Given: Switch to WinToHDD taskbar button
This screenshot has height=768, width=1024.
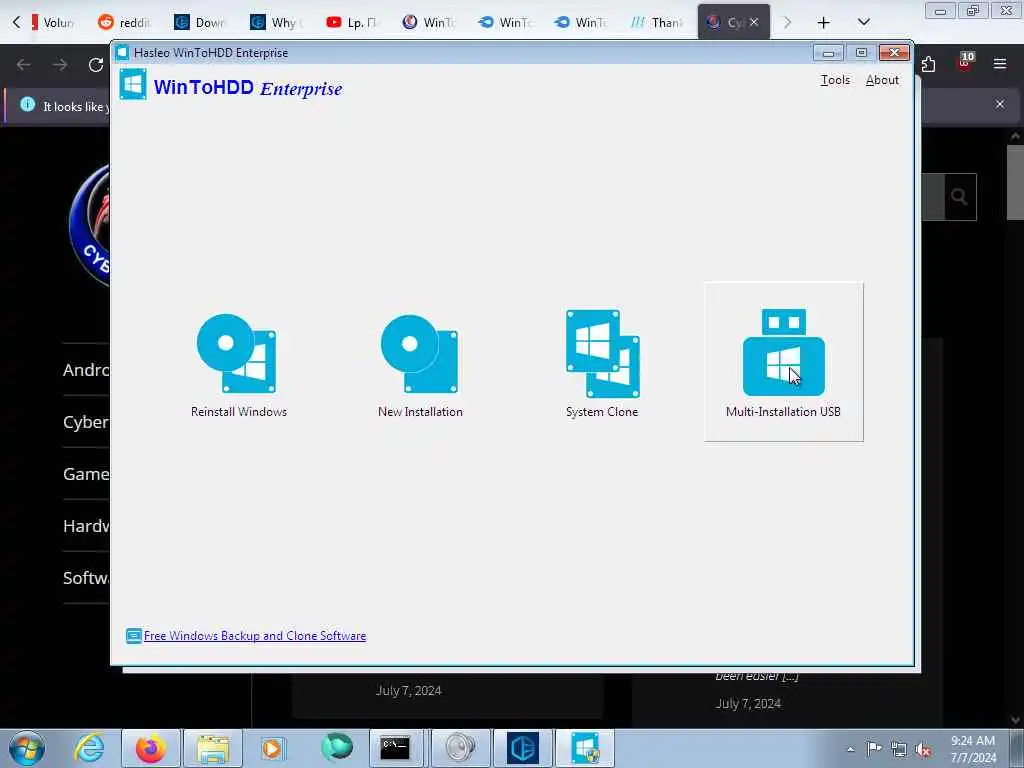Looking at the screenshot, I should click(x=584, y=748).
